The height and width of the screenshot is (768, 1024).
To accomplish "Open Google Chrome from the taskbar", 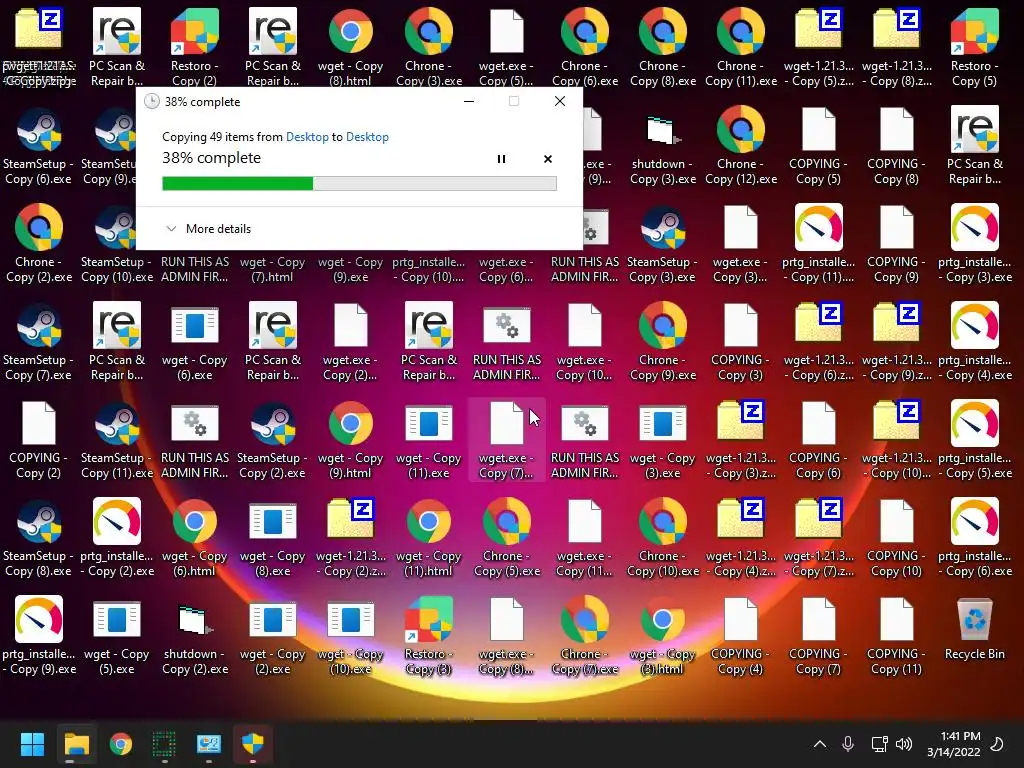I will tap(120, 744).
